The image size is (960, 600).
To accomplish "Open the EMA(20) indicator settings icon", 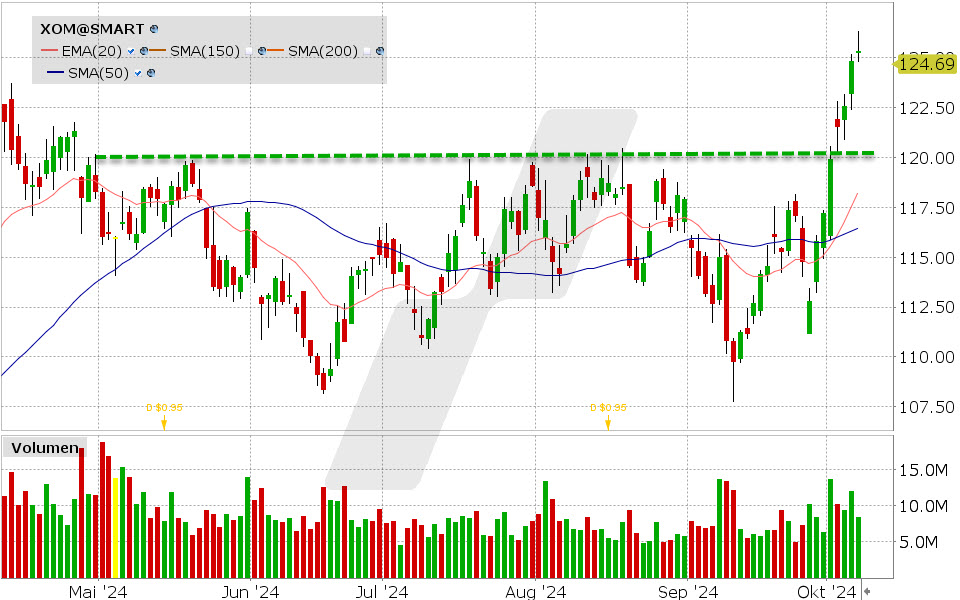I will click(x=144, y=51).
